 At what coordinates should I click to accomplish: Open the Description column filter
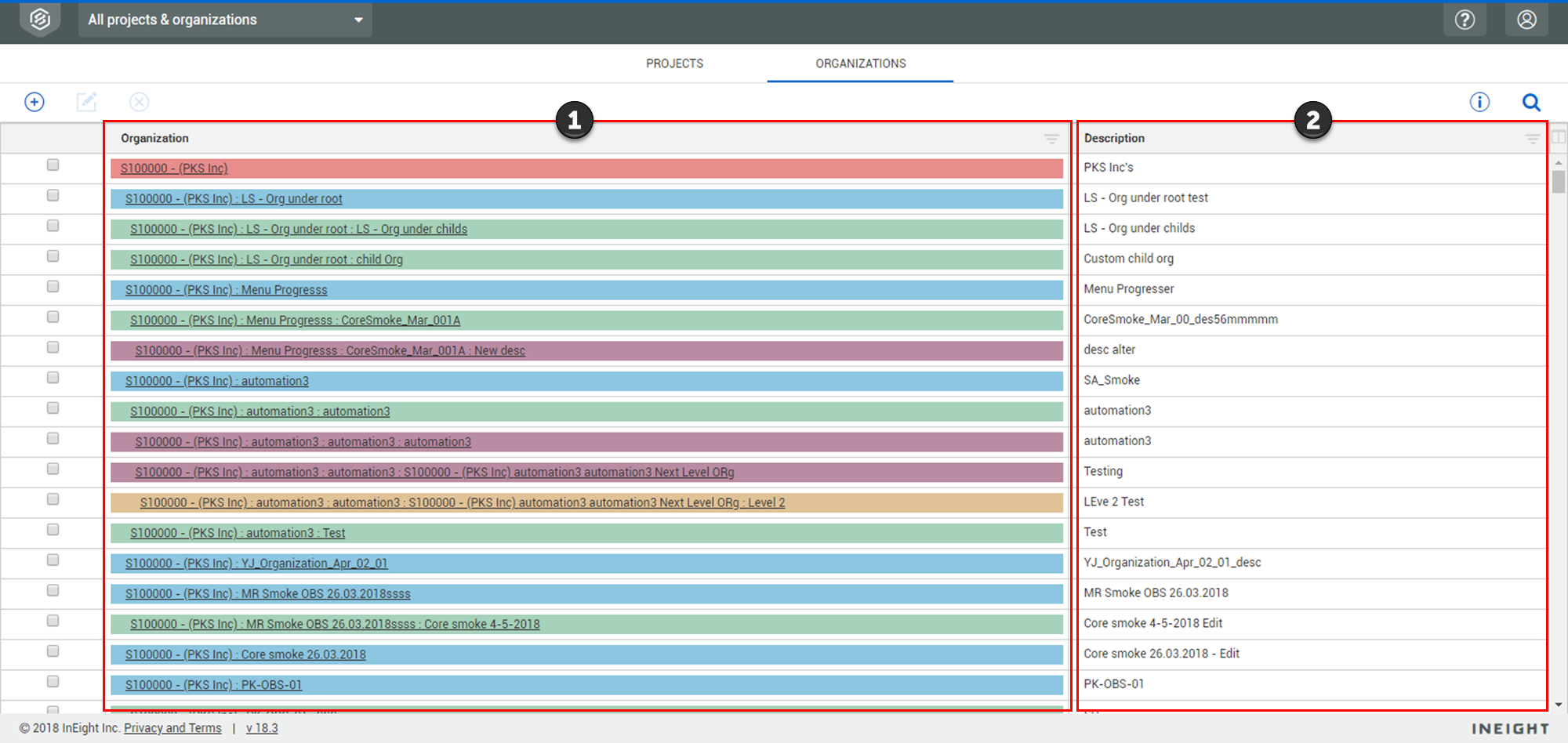coord(1532,139)
